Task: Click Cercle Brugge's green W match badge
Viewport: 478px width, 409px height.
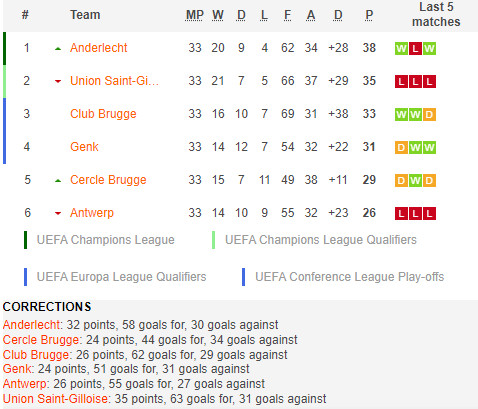Action: point(415,181)
